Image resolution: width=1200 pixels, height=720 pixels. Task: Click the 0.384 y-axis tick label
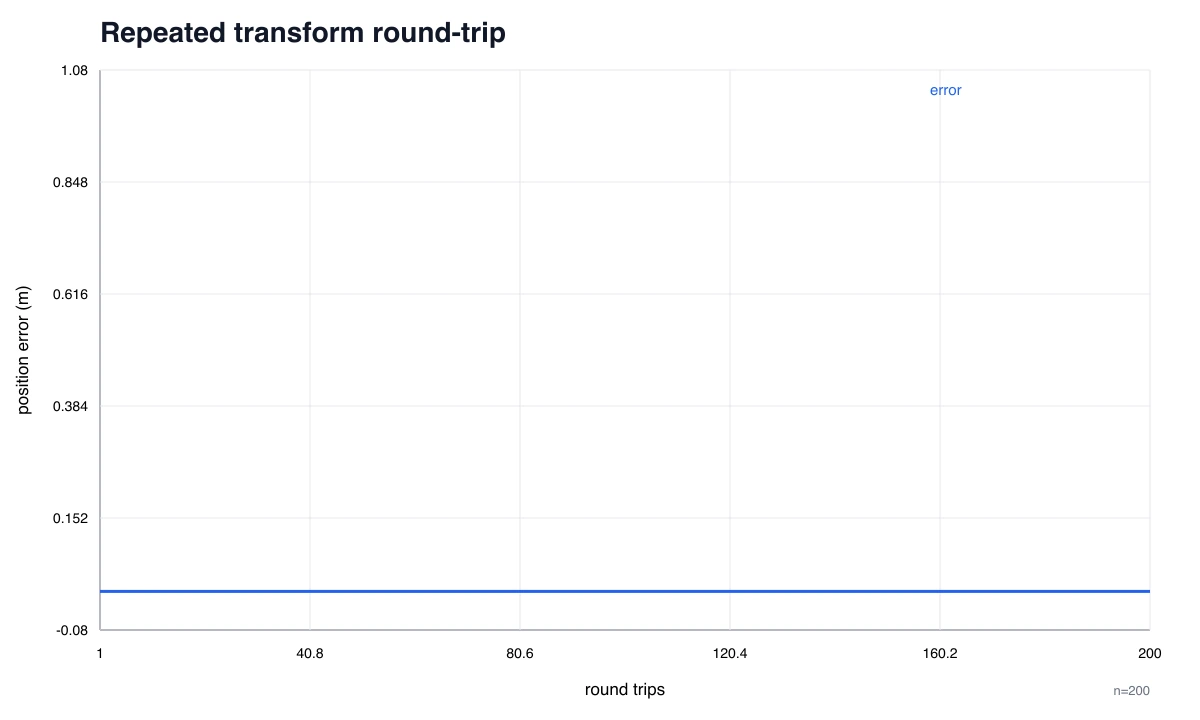click(x=71, y=406)
